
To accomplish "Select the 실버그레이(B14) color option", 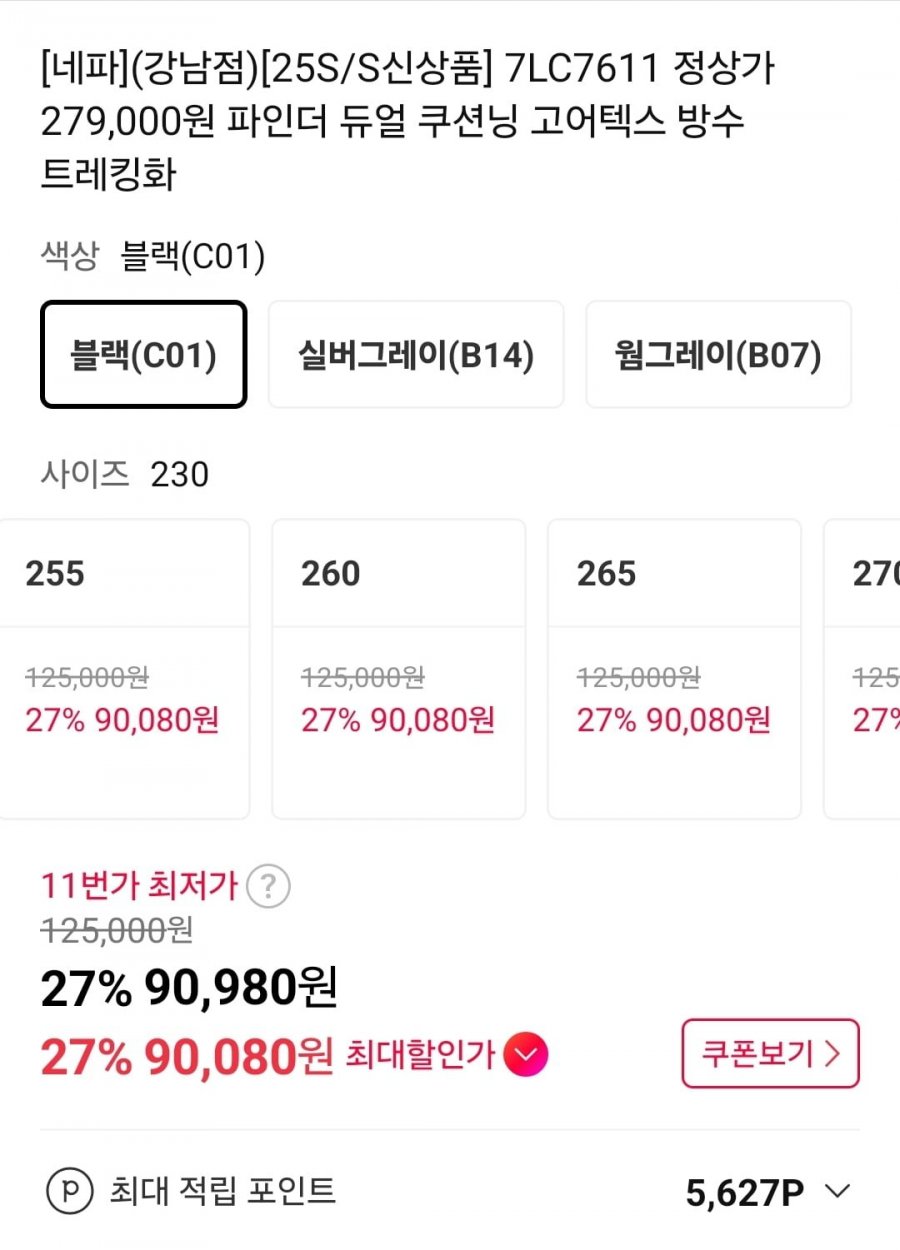I will [416, 355].
